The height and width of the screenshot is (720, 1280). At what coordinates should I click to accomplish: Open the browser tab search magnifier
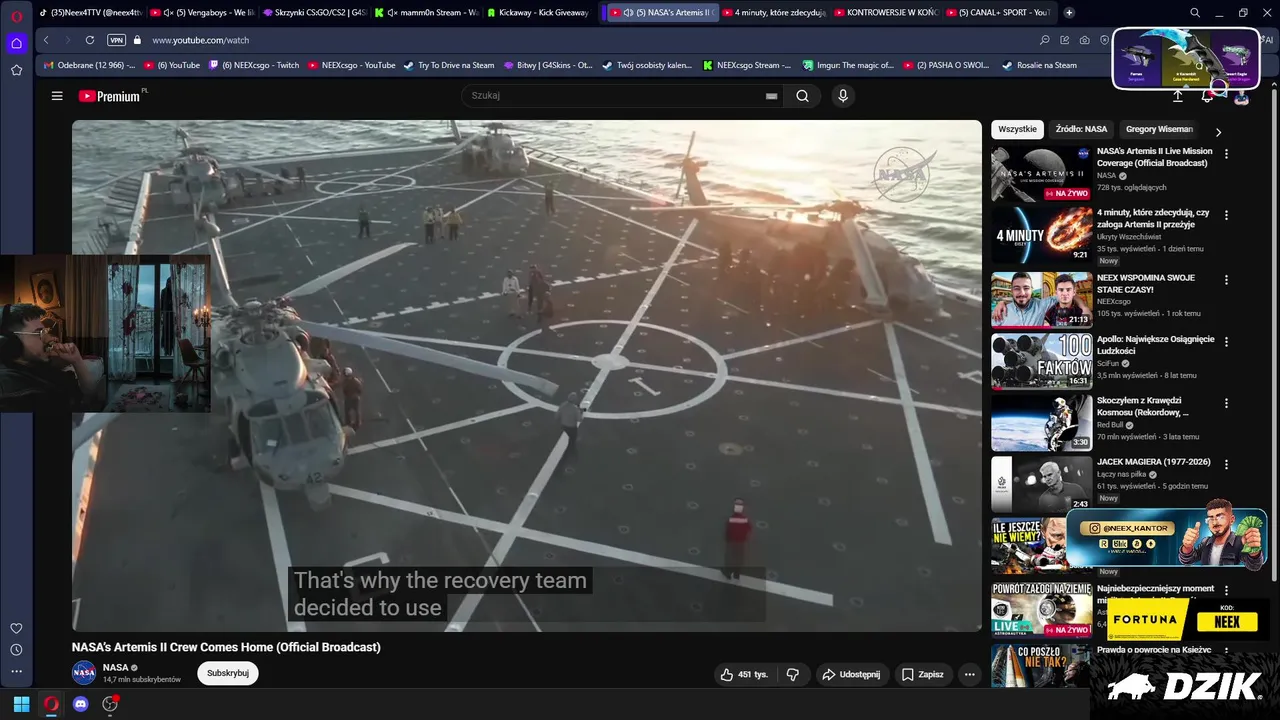(x=1195, y=13)
